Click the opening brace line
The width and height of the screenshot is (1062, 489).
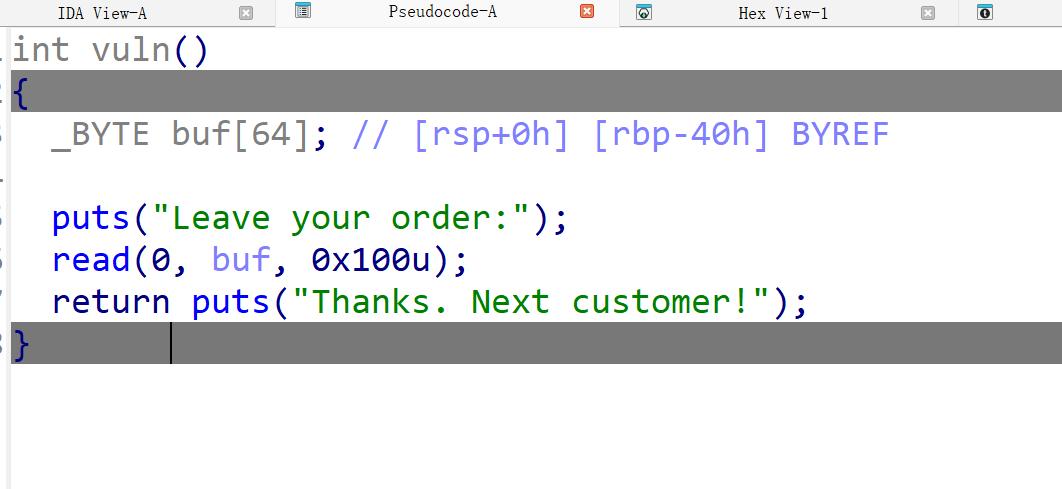(x=536, y=91)
